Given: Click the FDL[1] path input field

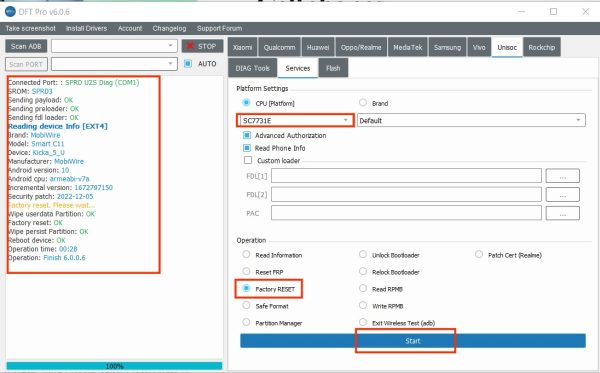Looking at the screenshot, I should click(x=406, y=176).
